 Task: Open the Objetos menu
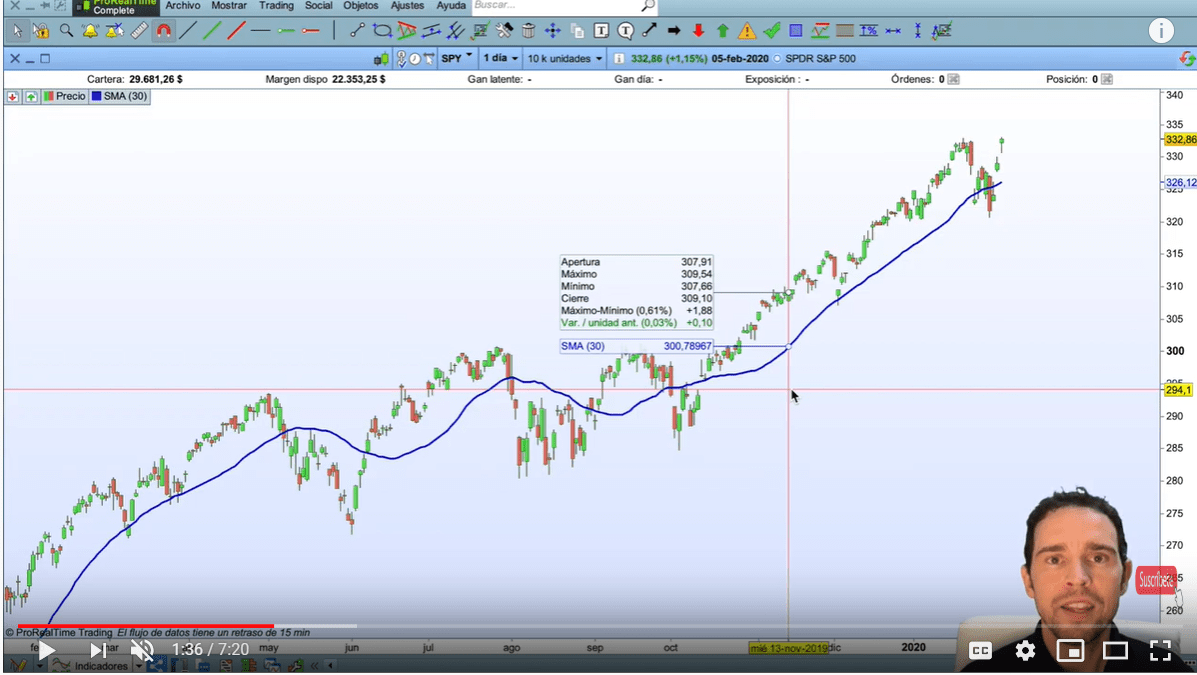coord(360,5)
